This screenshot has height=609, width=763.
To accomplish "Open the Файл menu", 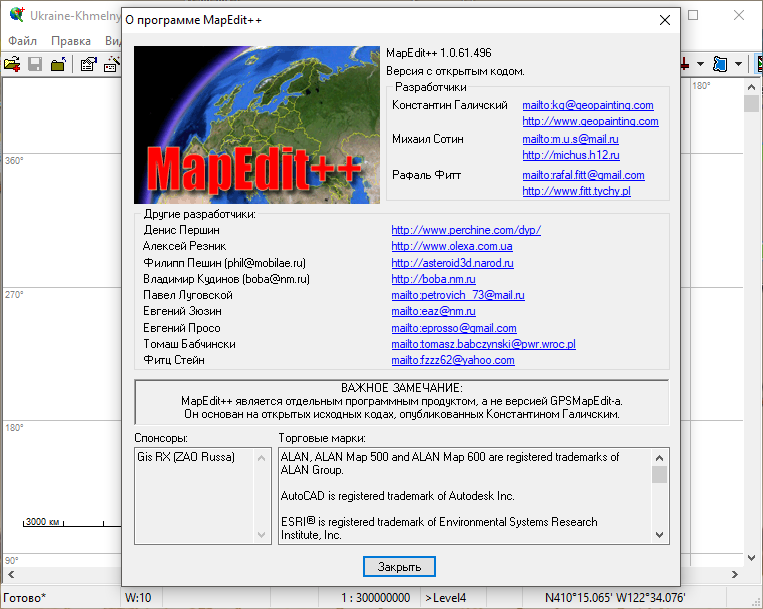I will tap(22, 41).
